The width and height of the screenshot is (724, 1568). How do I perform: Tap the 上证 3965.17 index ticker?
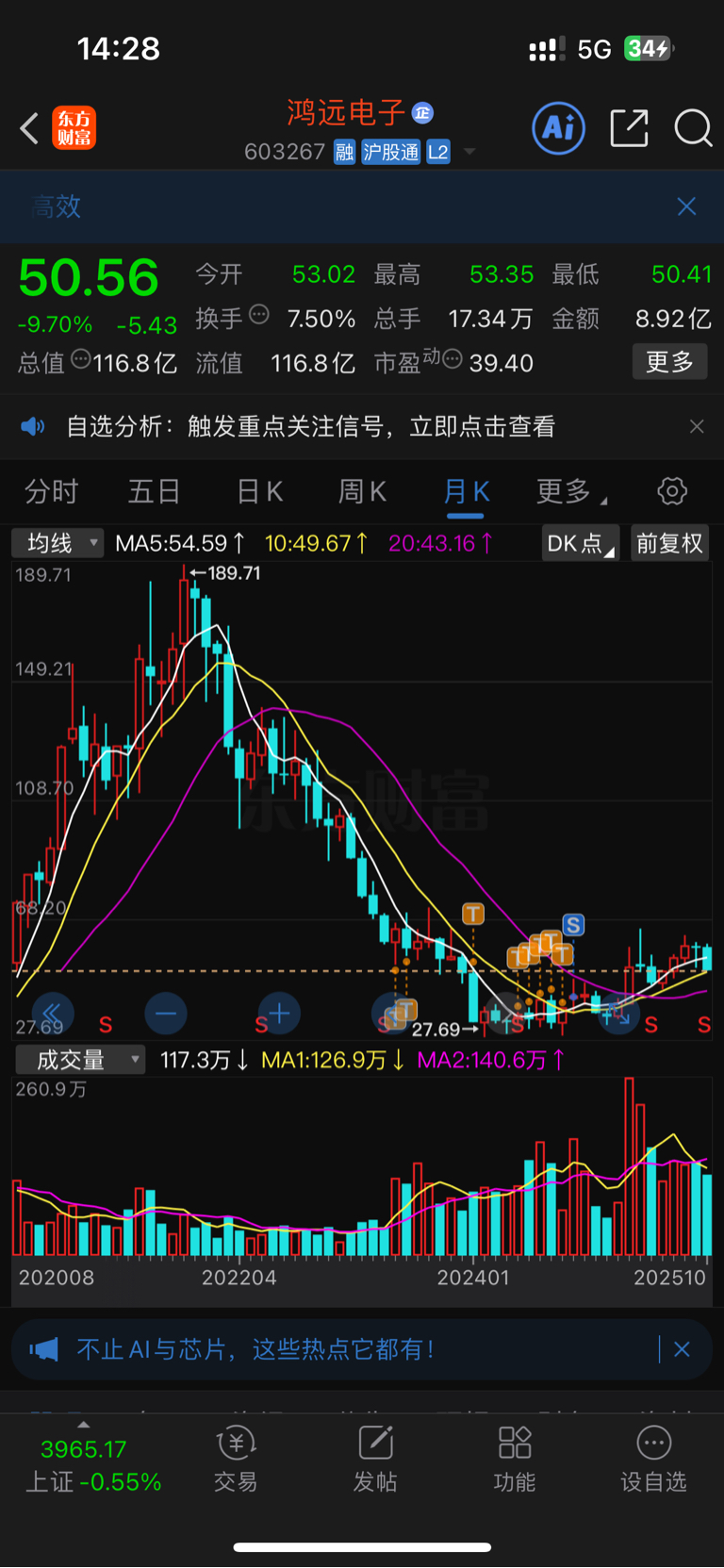pyautogui.click(x=92, y=1465)
